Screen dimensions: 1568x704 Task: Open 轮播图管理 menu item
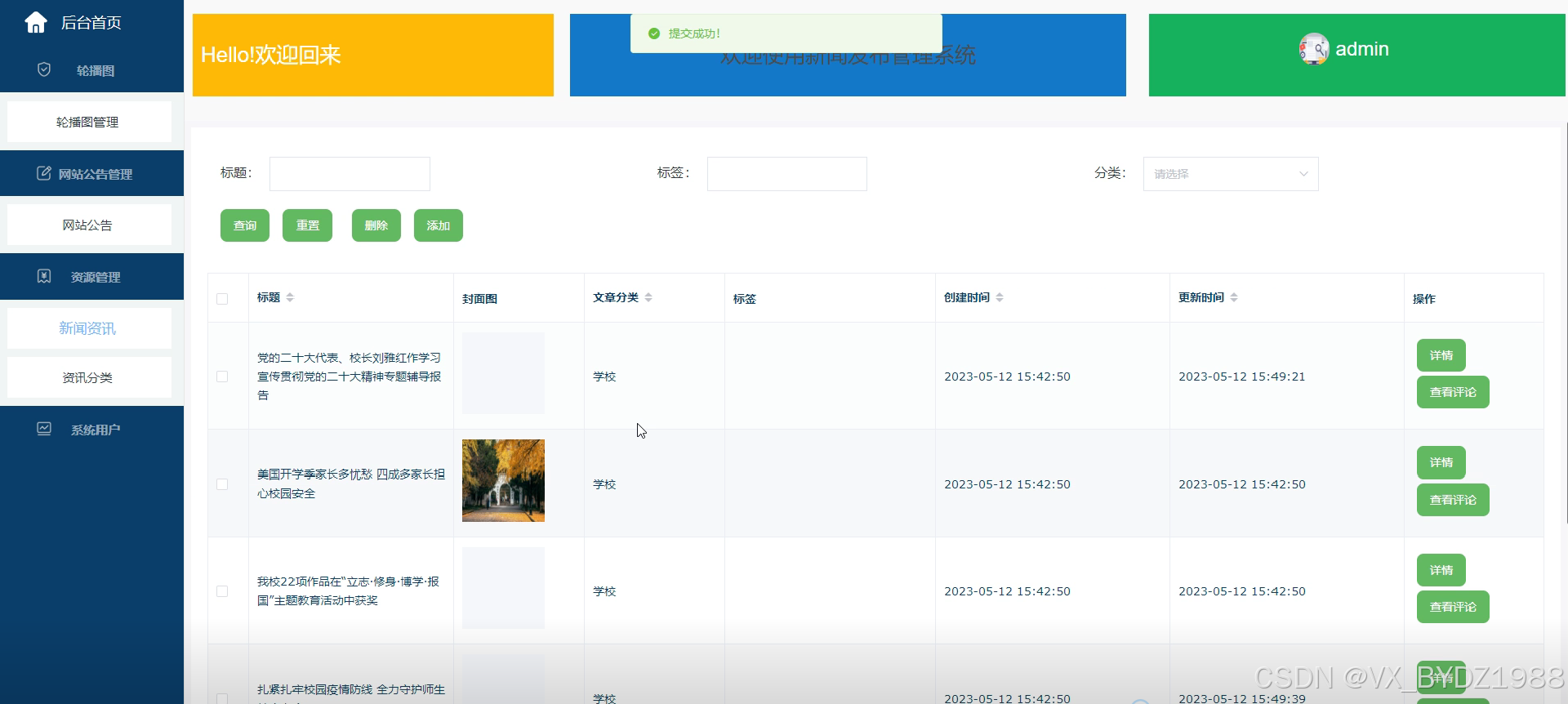pos(89,122)
